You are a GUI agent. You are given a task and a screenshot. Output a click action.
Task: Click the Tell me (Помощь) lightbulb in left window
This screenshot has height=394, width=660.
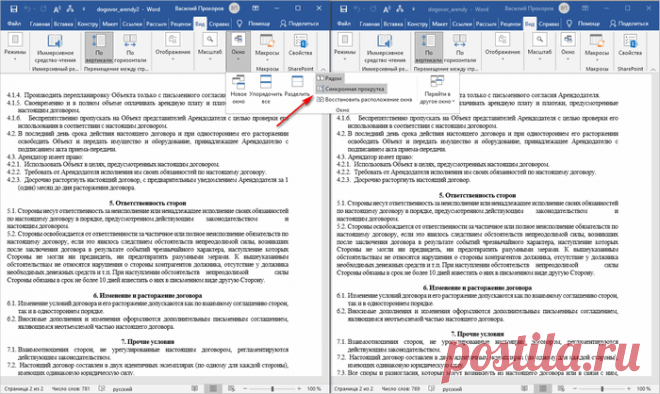pyautogui.click(x=240, y=24)
